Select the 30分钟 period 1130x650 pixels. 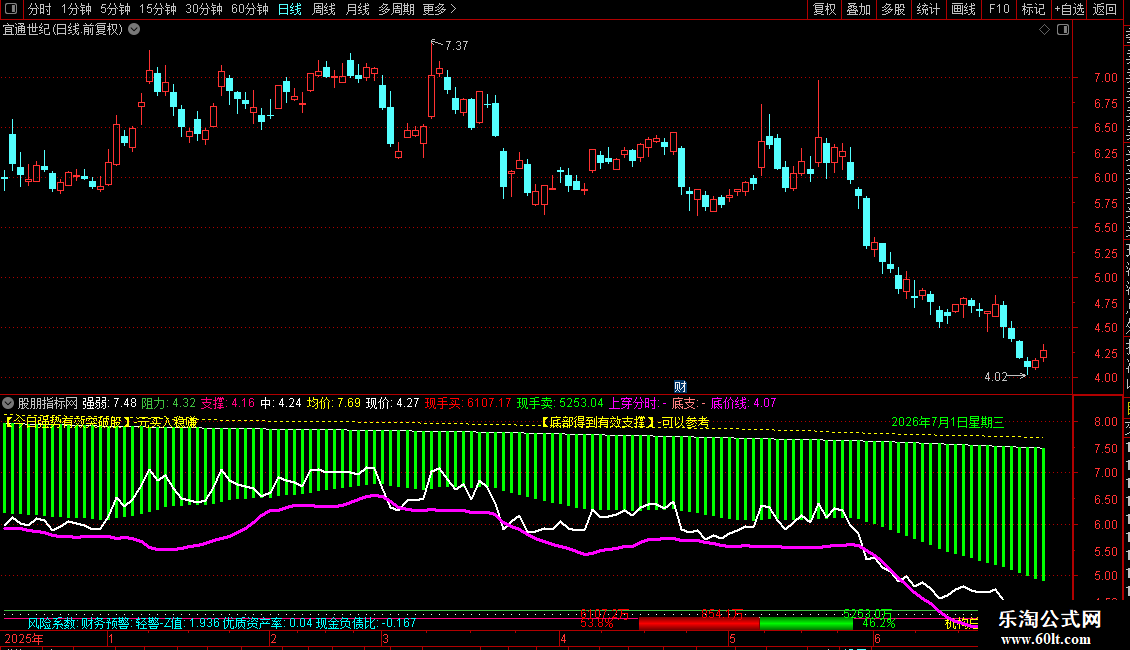[x=204, y=9]
